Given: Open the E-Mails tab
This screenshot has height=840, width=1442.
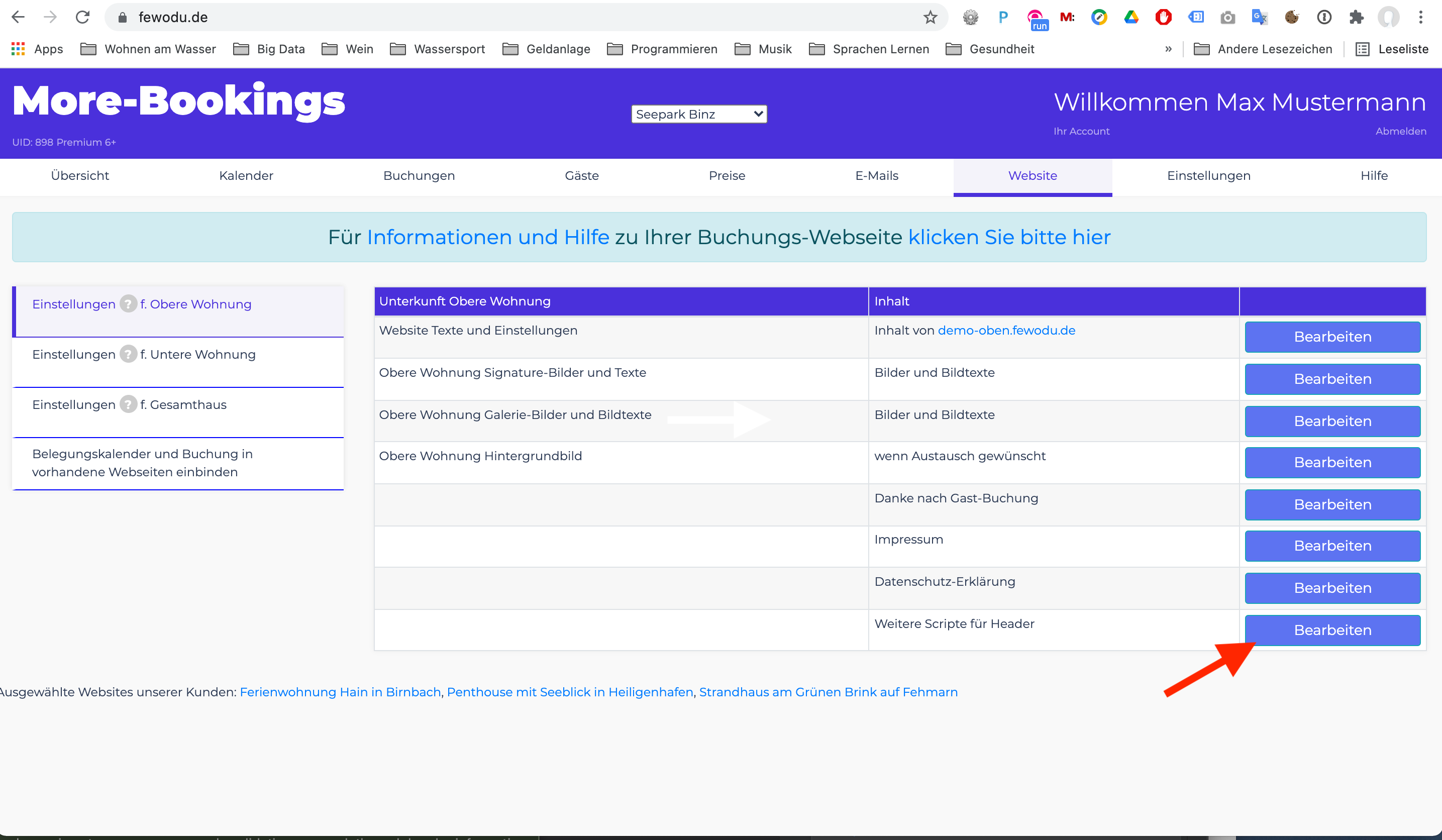Looking at the screenshot, I should pos(877,176).
